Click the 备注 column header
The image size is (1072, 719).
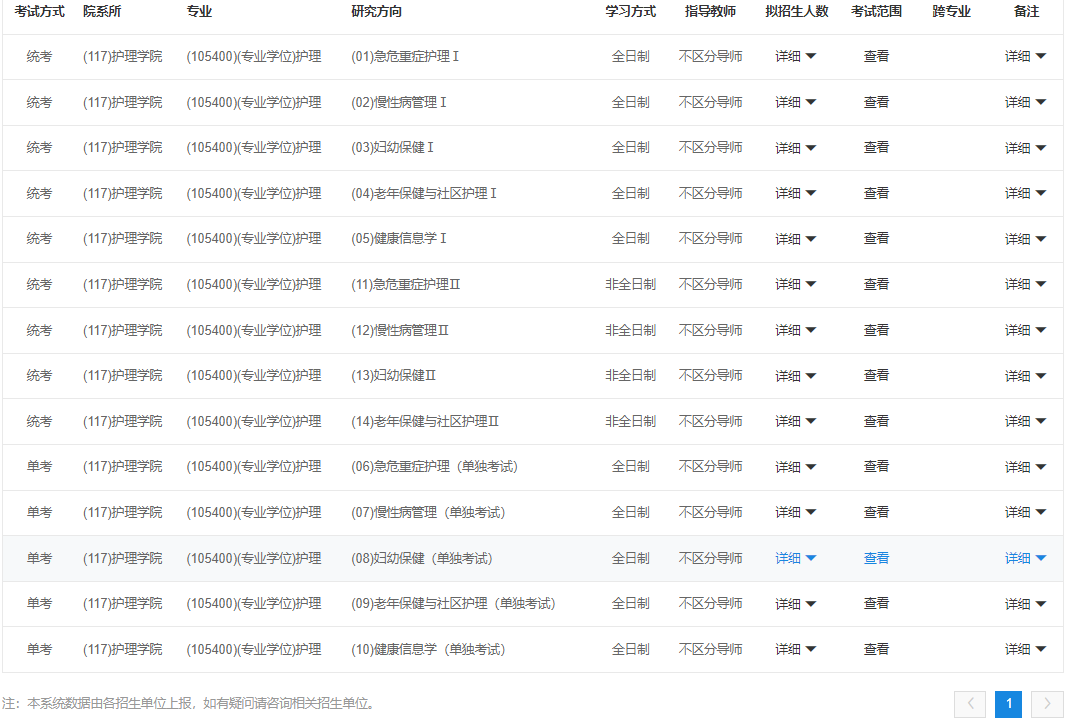pyautogui.click(x=1026, y=12)
